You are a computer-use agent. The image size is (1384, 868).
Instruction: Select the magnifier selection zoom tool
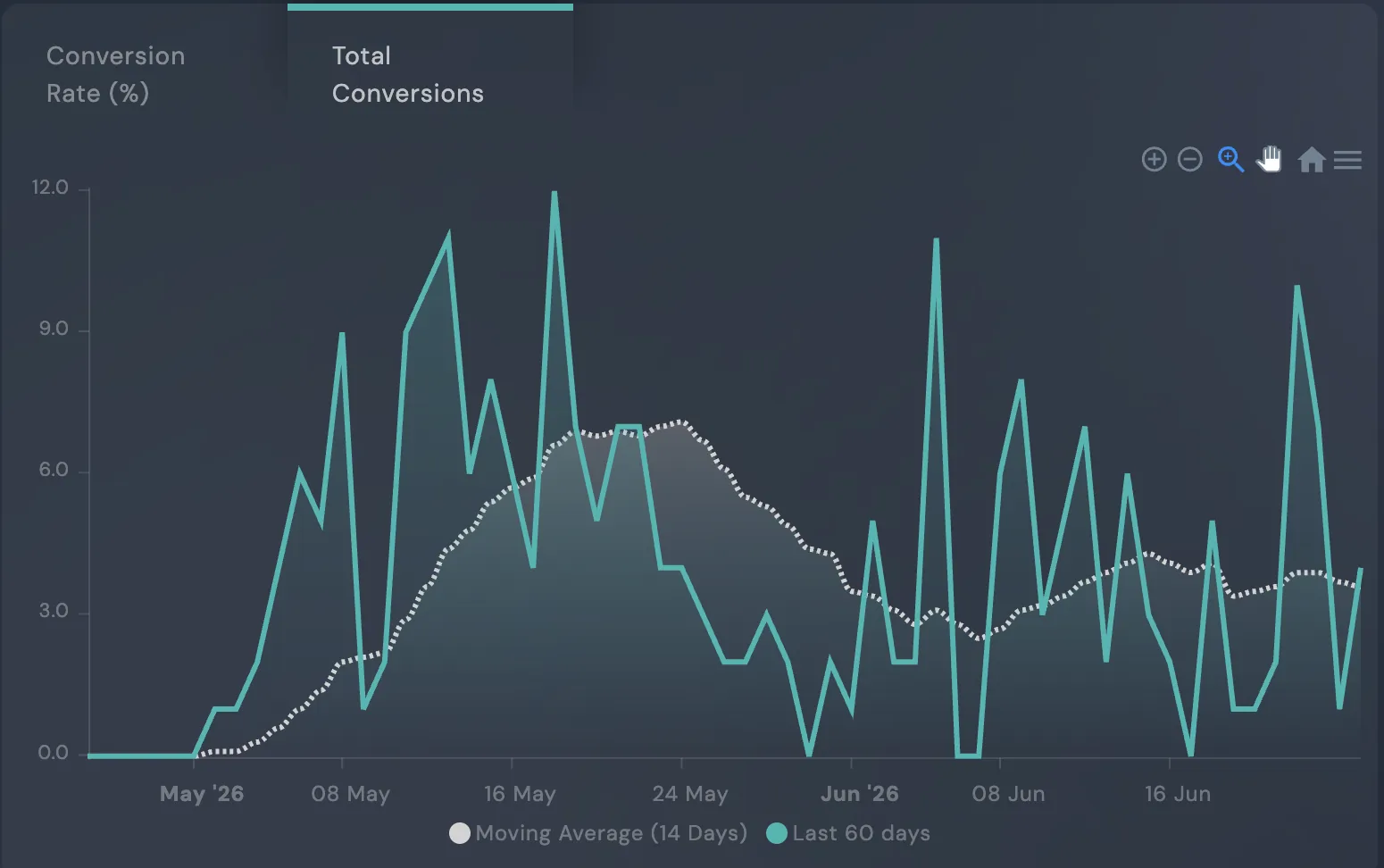tap(1230, 160)
